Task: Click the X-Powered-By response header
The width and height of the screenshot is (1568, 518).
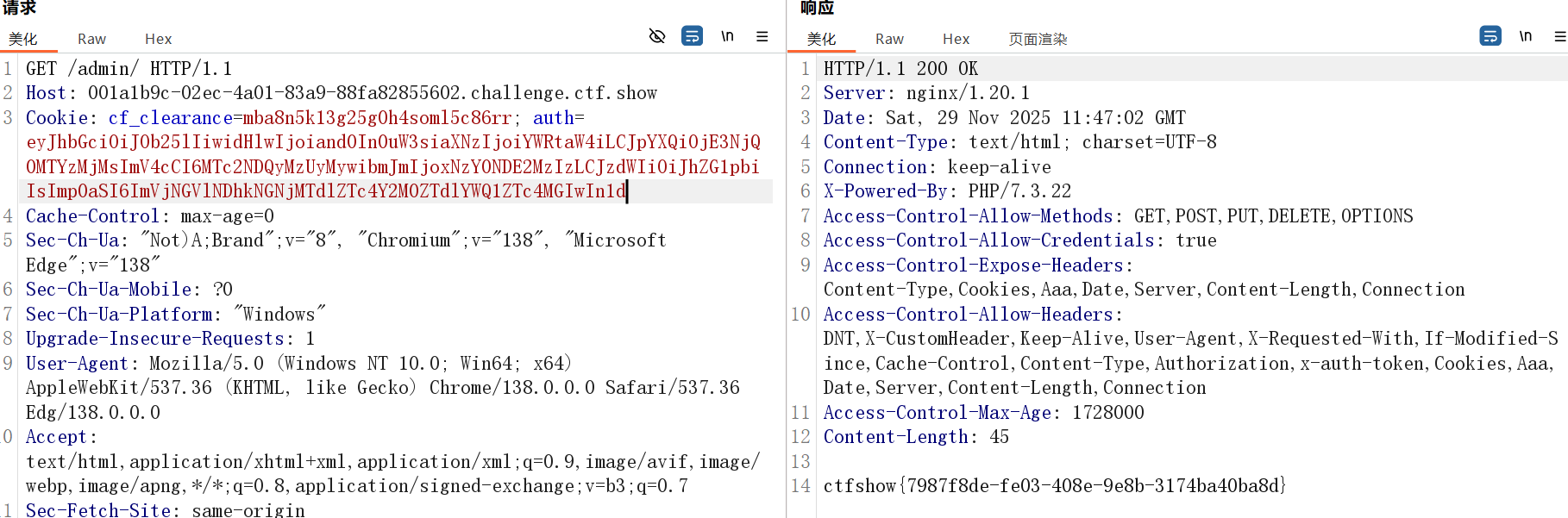Action: [x=883, y=191]
